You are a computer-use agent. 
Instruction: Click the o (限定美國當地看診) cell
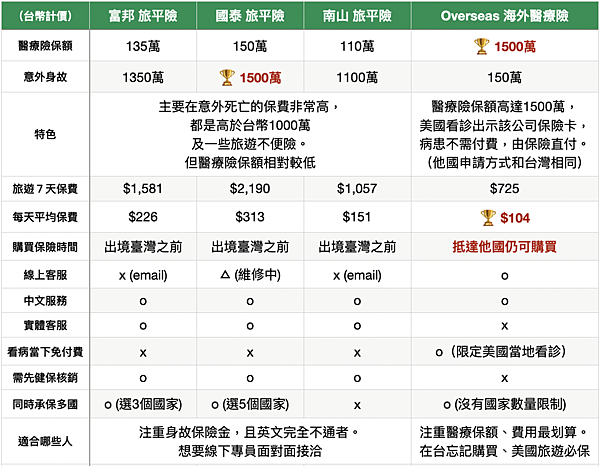click(x=501, y=352)
